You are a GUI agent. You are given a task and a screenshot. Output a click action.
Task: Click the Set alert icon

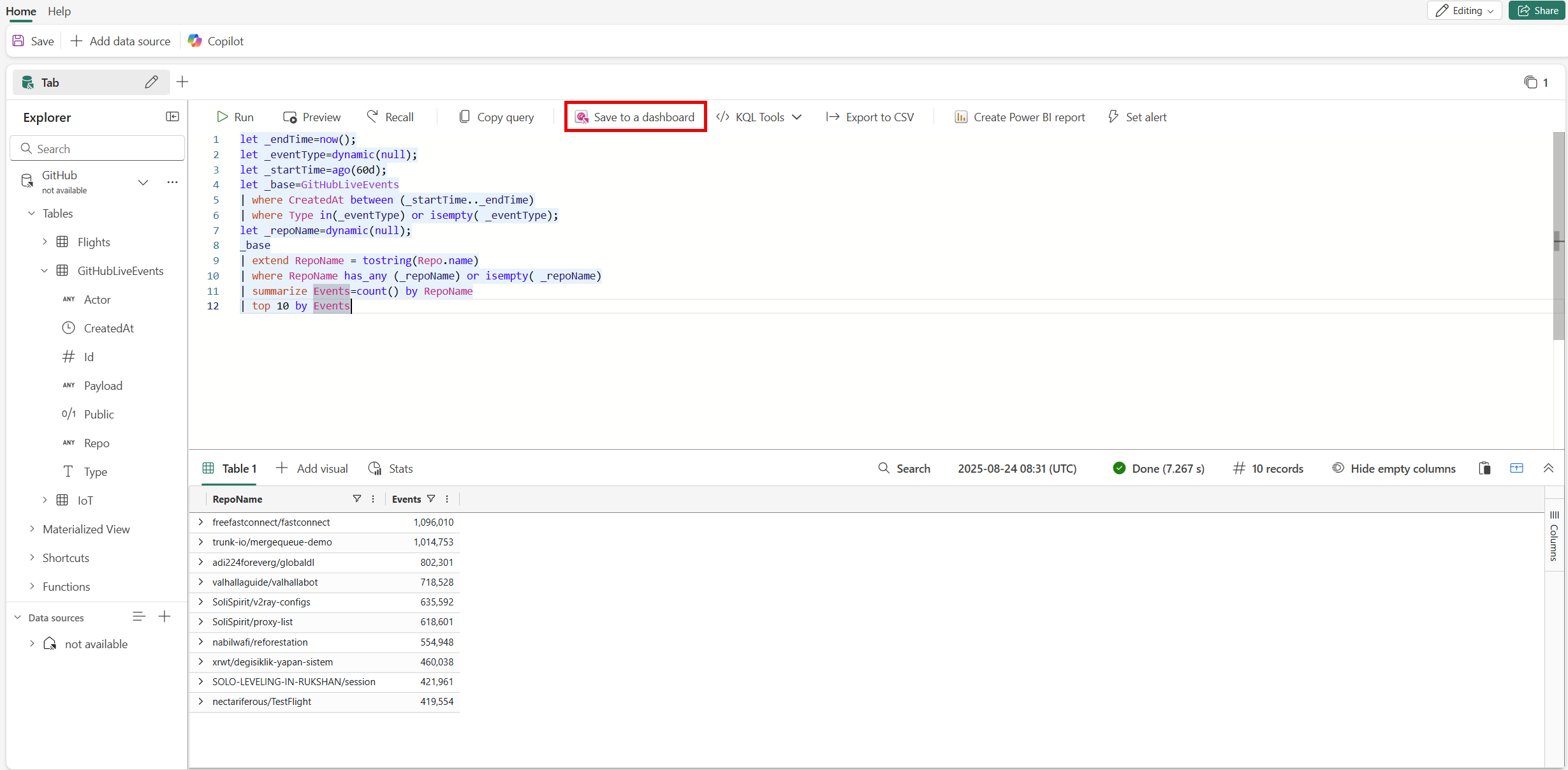coord(1113,117)
